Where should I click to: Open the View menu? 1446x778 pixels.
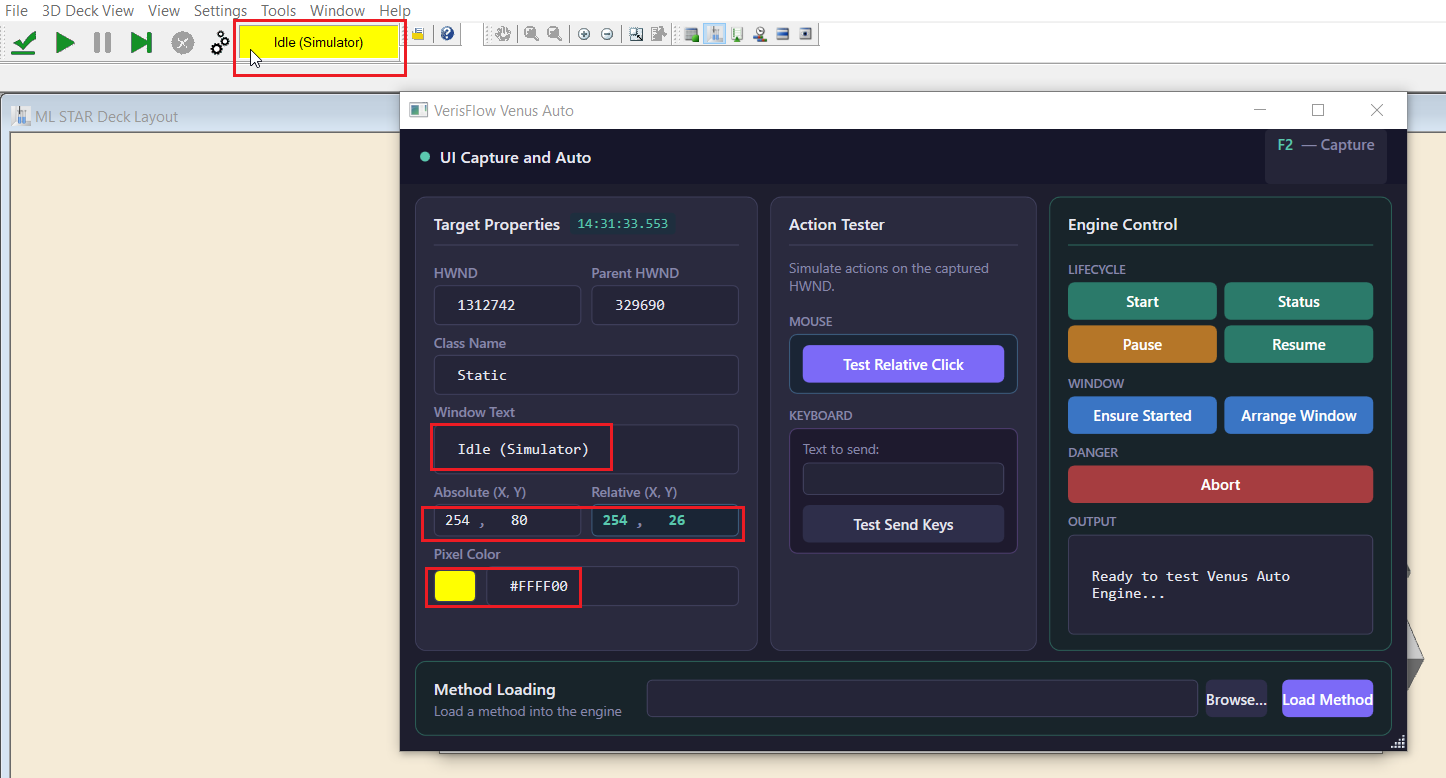164,10
